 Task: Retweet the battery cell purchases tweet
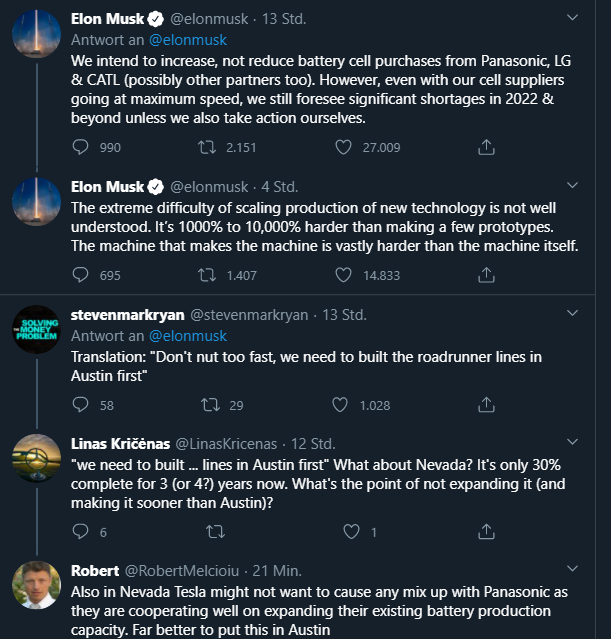point(210,147)
